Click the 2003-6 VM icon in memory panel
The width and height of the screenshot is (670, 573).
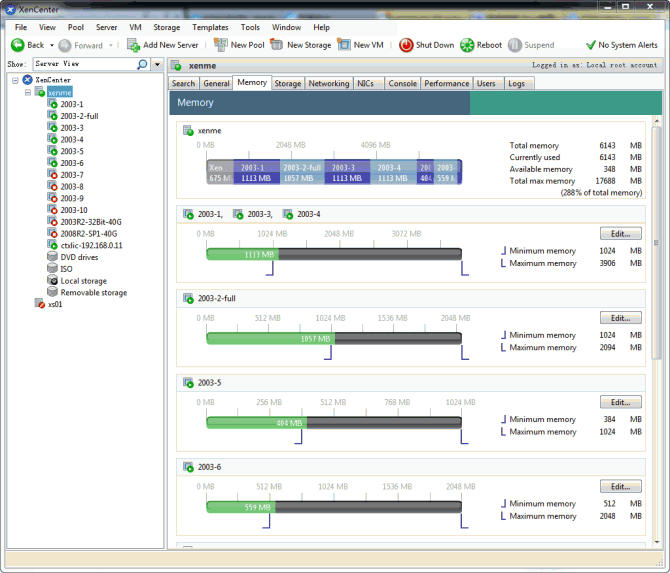pyautogui.click(x=188, y=467)
